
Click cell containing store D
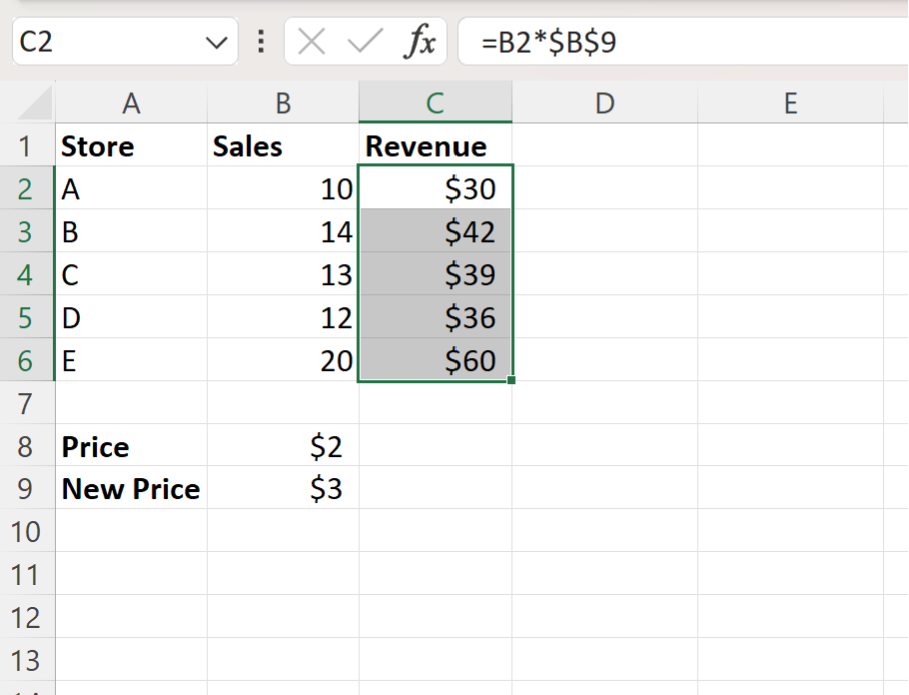132,317
